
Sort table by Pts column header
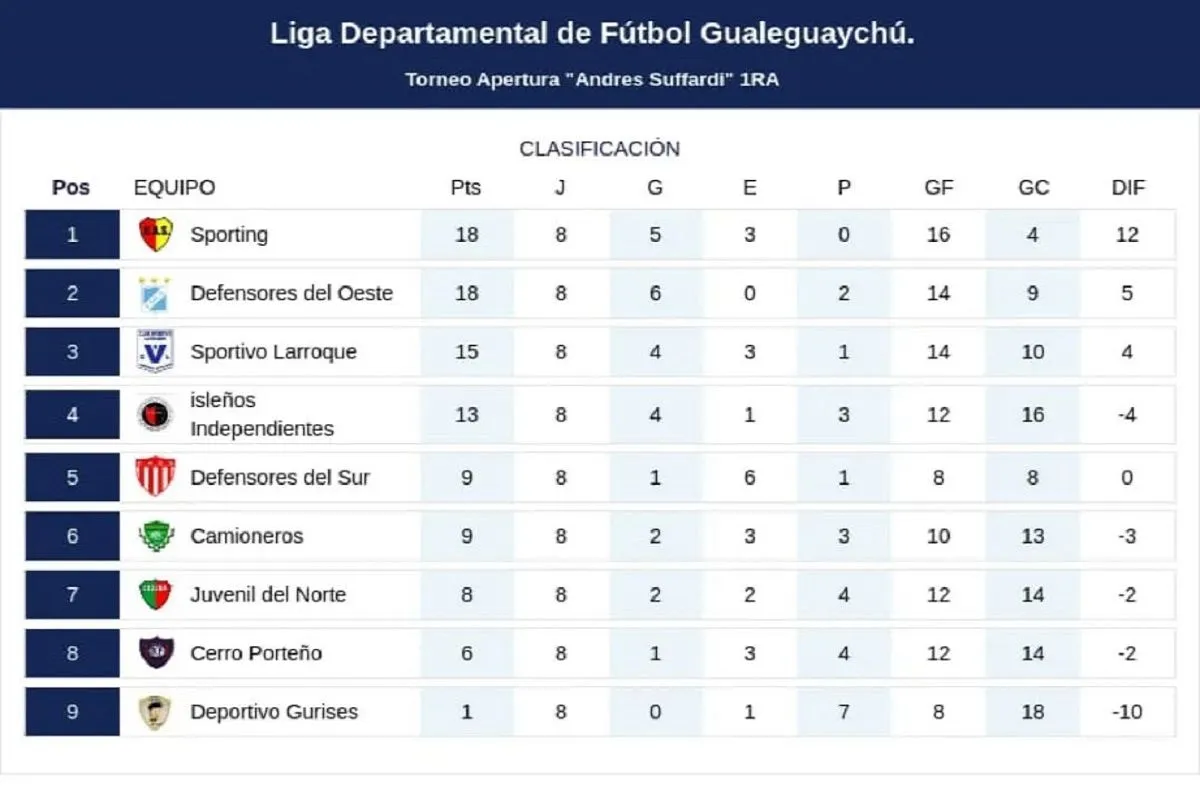(x=466, y=188)
